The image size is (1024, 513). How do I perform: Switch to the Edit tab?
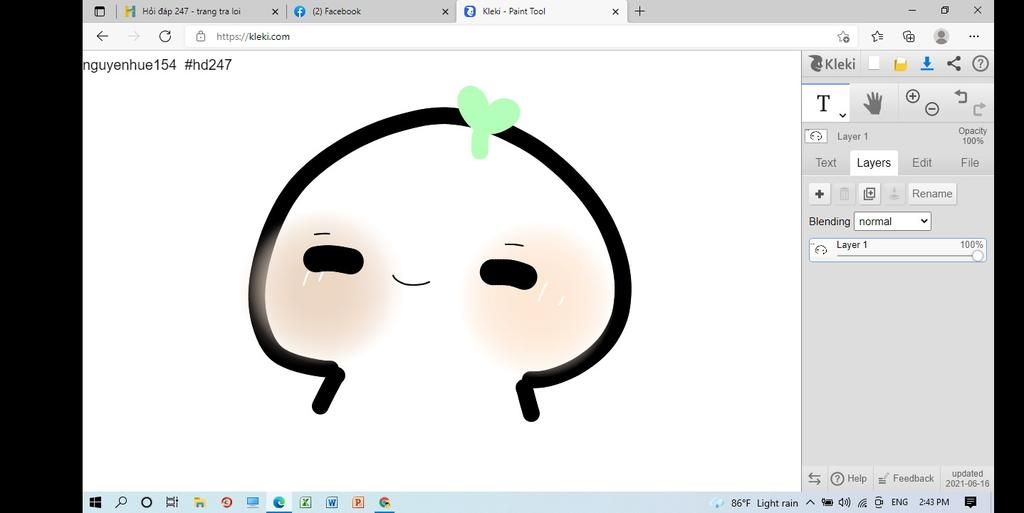[921, 163]
